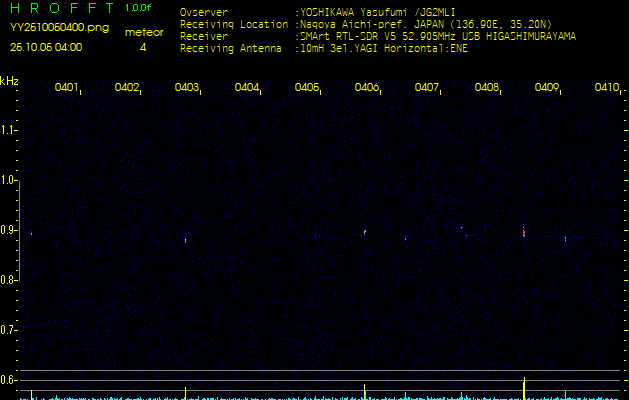Click the HROFFT title text
This screenshot has height=400, width=629.
62,8
